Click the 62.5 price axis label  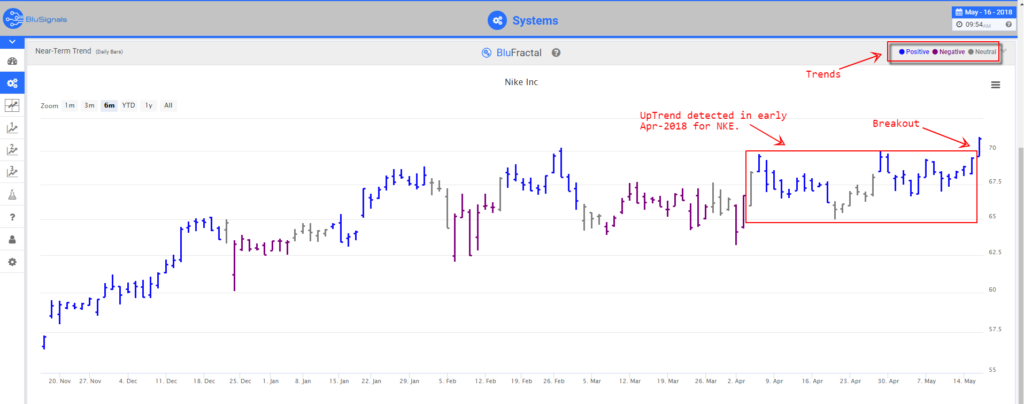pyautogui.click(x=997, y=252)
